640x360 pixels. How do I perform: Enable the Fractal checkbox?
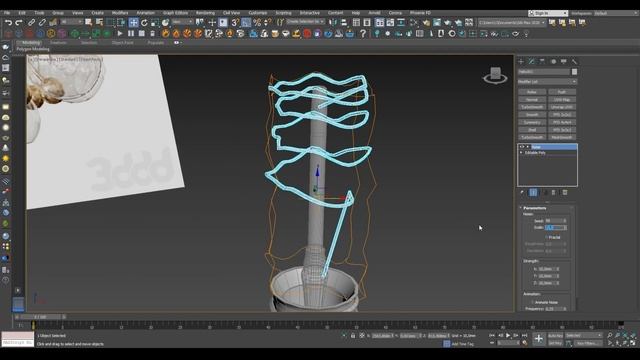pos(546,237)
